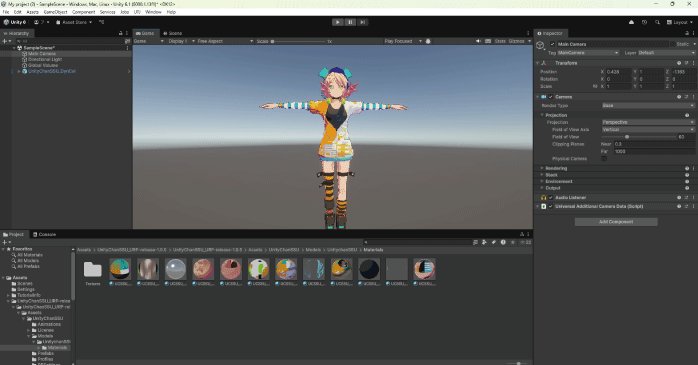Viewport: 698px width, 365px height.
Task: Open the Asset Store dropdown
Action: pos(74,22)
